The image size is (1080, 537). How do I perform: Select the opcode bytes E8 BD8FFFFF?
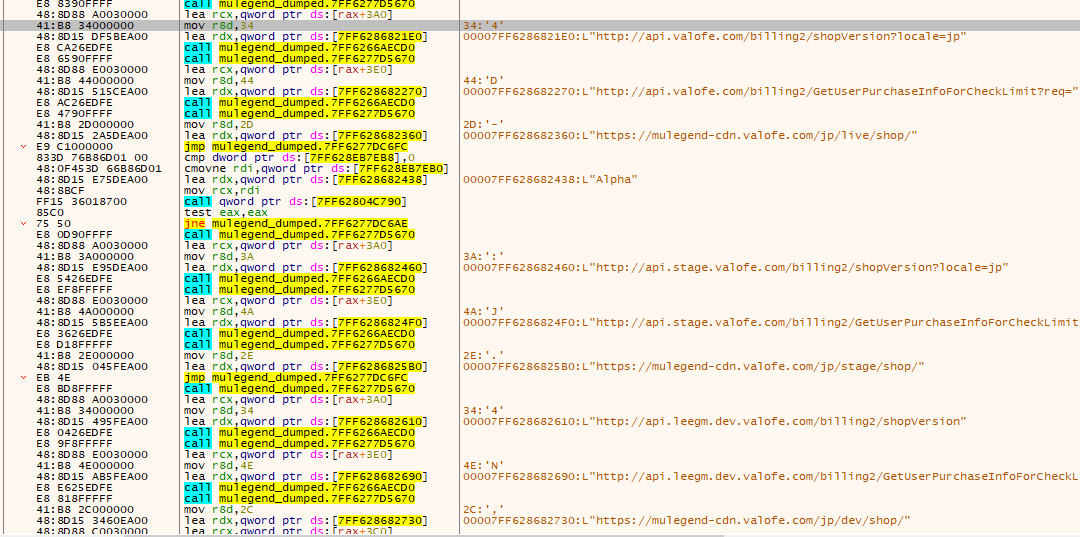point(74,389)
